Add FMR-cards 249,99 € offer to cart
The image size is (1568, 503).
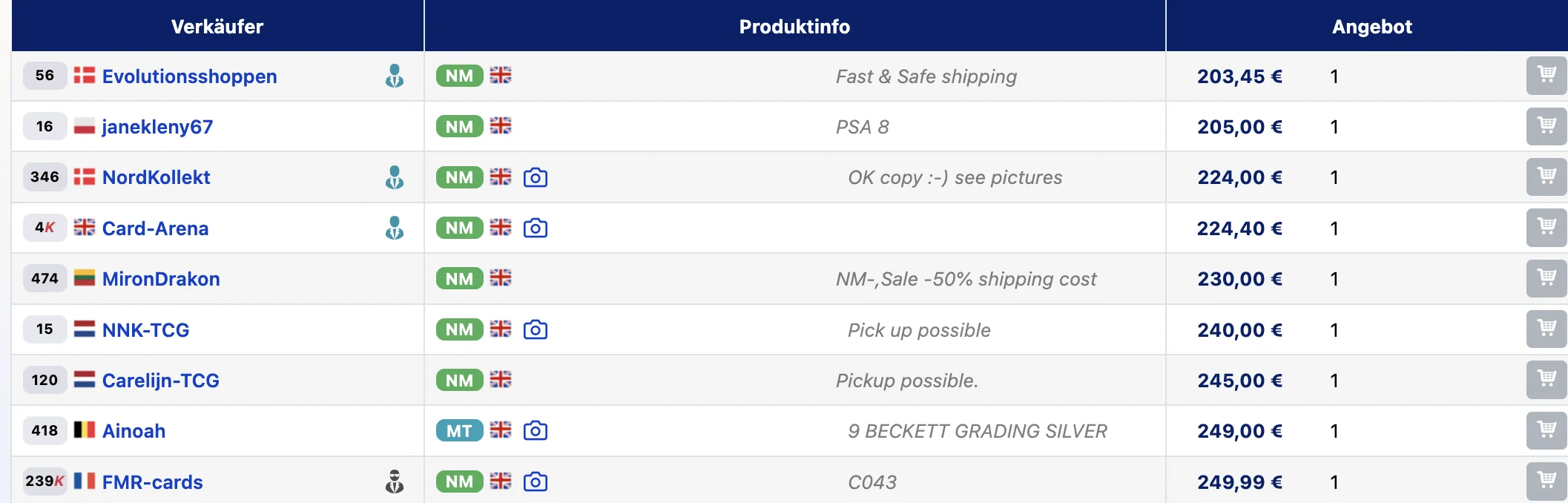coord(1546,481)
